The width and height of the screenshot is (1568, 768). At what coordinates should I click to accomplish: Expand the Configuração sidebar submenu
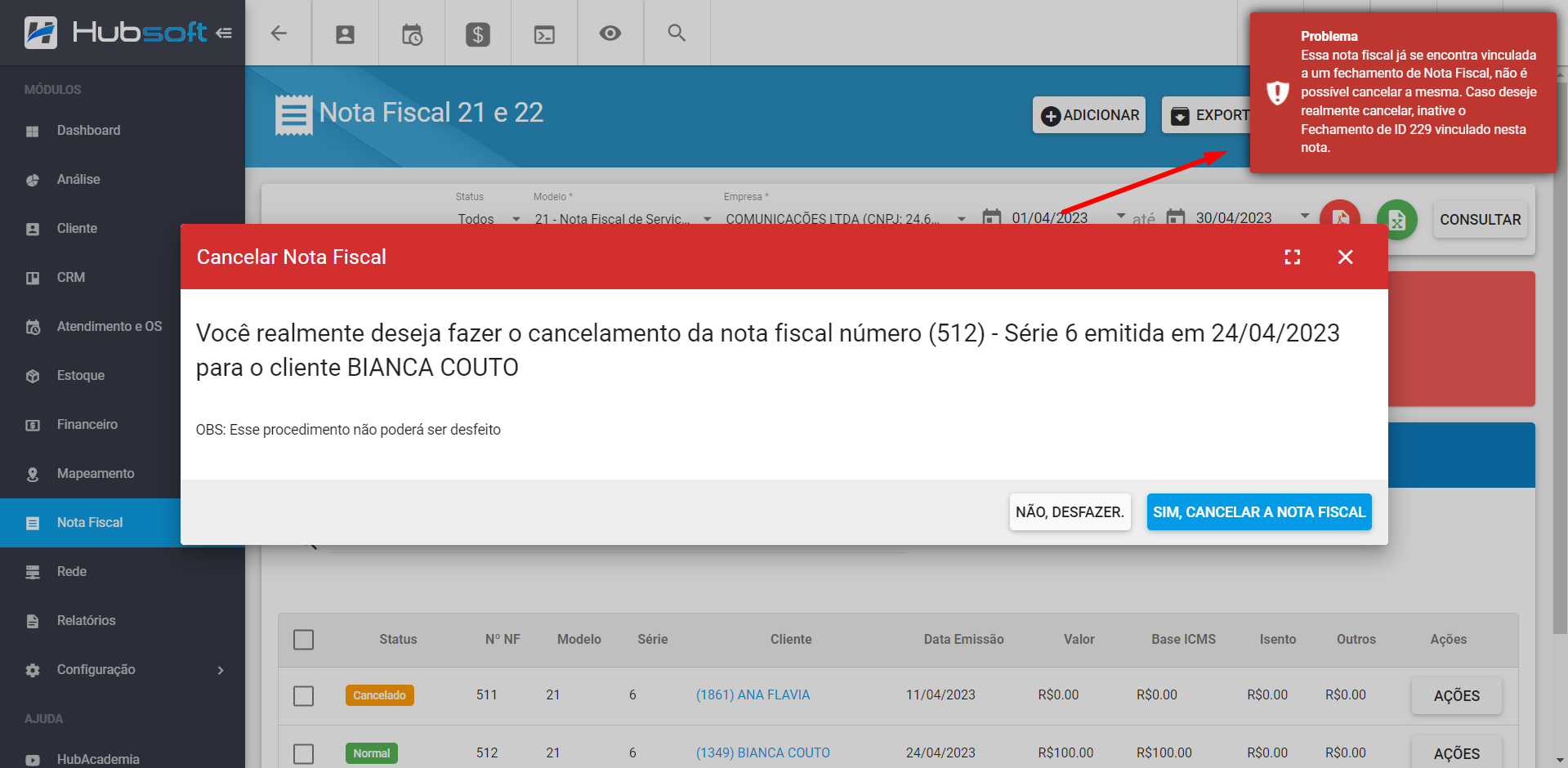click(x=220, y=670)
